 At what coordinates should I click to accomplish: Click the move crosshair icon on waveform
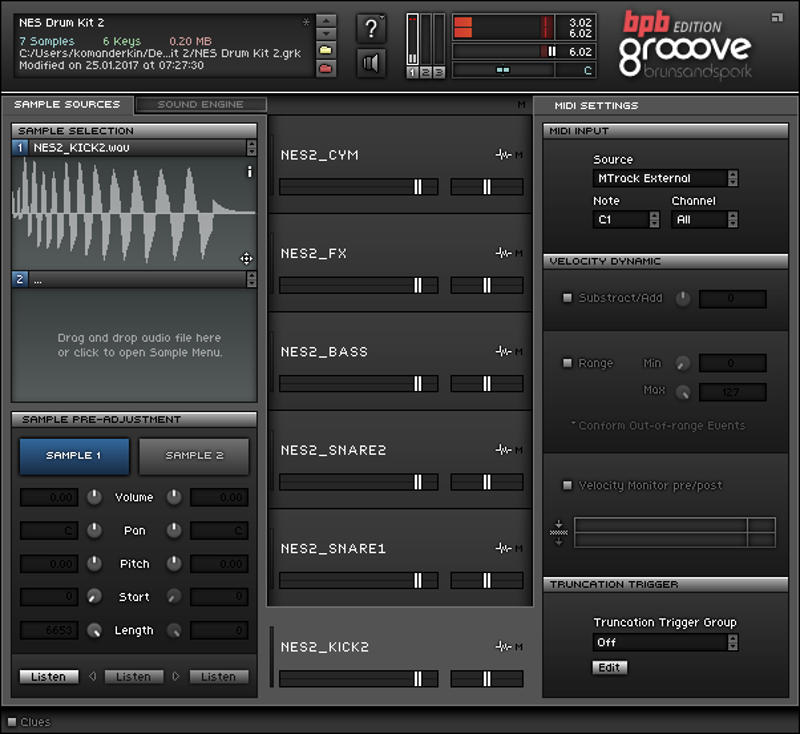[x=246, y=258]
